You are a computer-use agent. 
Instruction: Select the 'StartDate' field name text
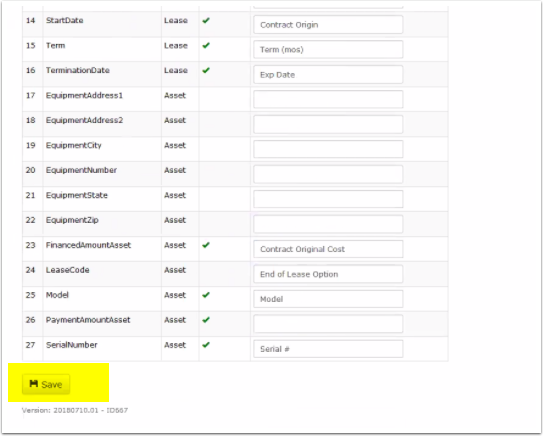64,20
